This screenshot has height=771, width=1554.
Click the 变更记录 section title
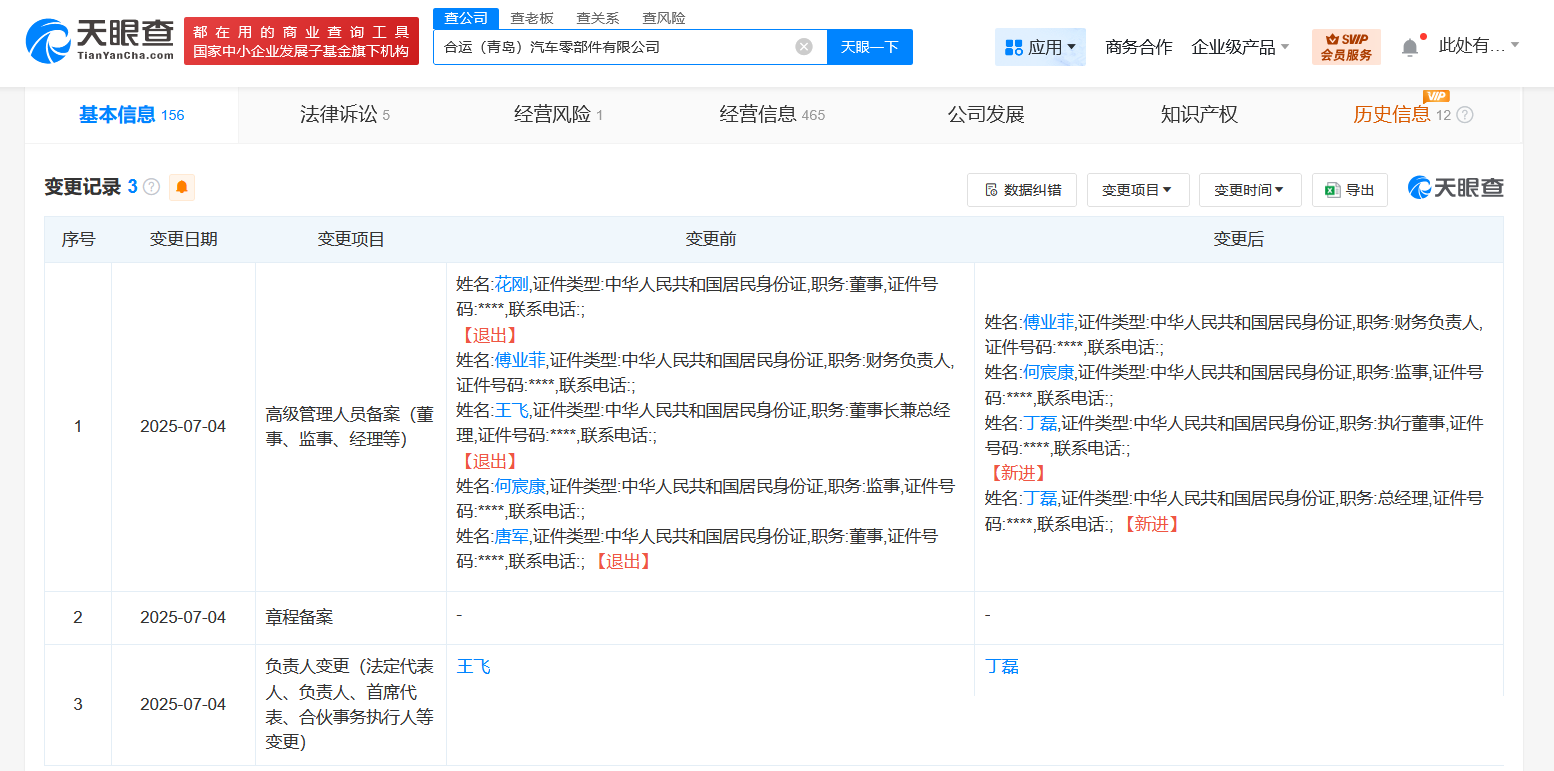(x=83, y=187)
